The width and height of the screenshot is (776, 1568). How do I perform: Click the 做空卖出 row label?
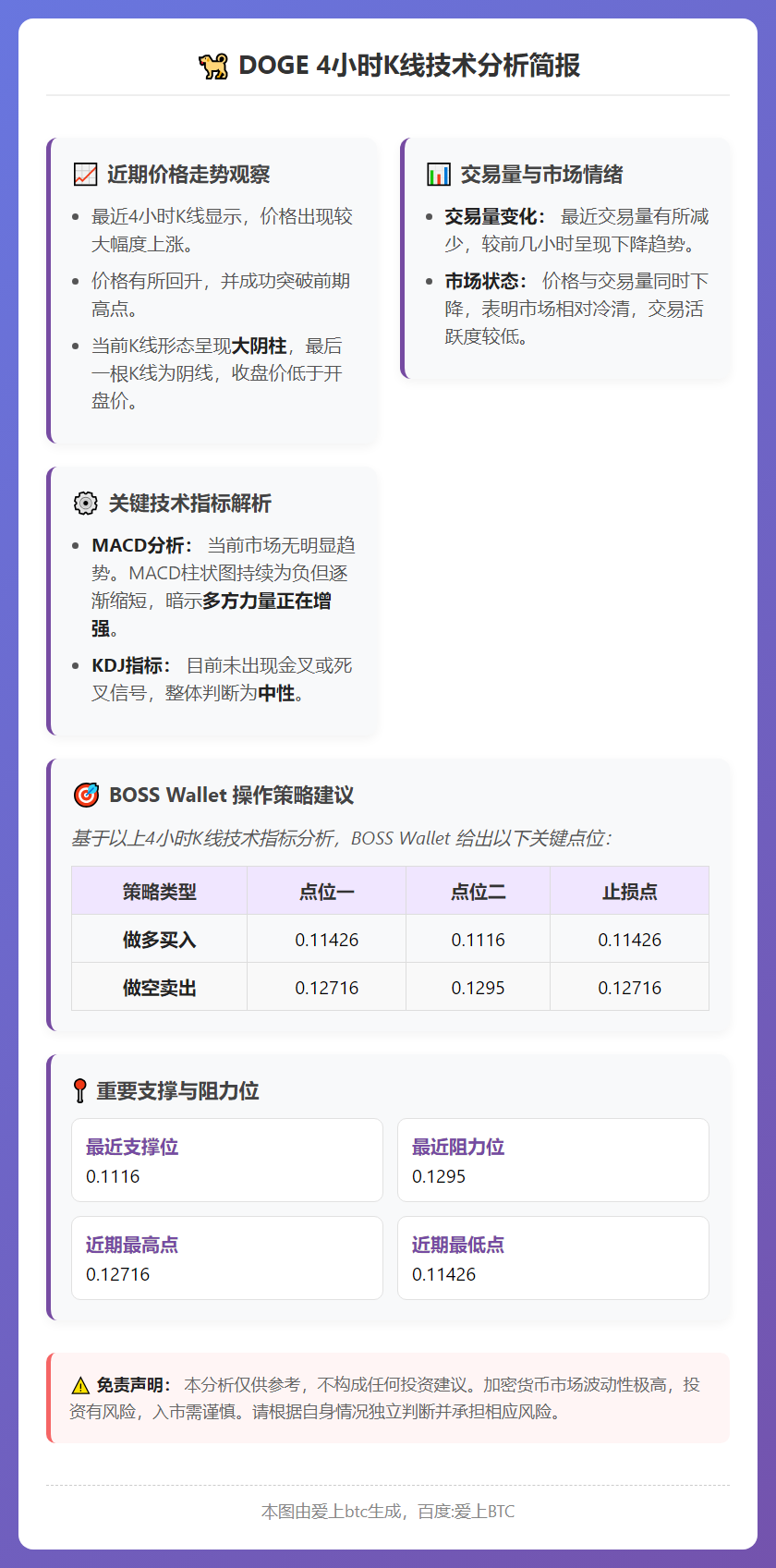(x=160, y=987)
